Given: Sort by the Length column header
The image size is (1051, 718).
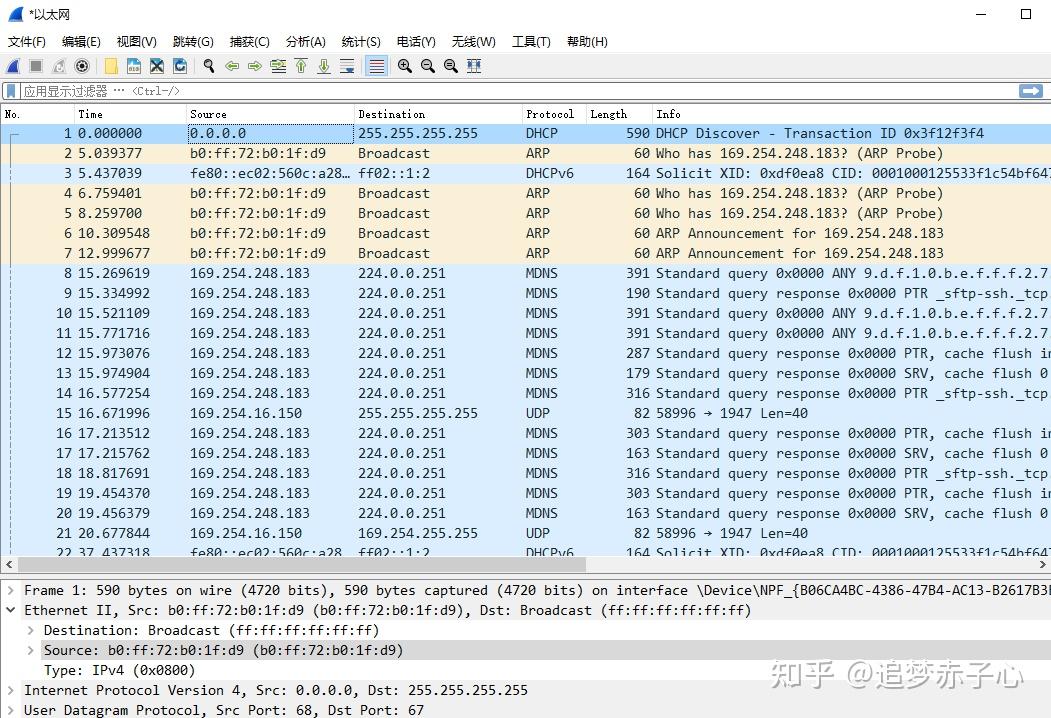Looking at the screenshot, I should [619, 114].
